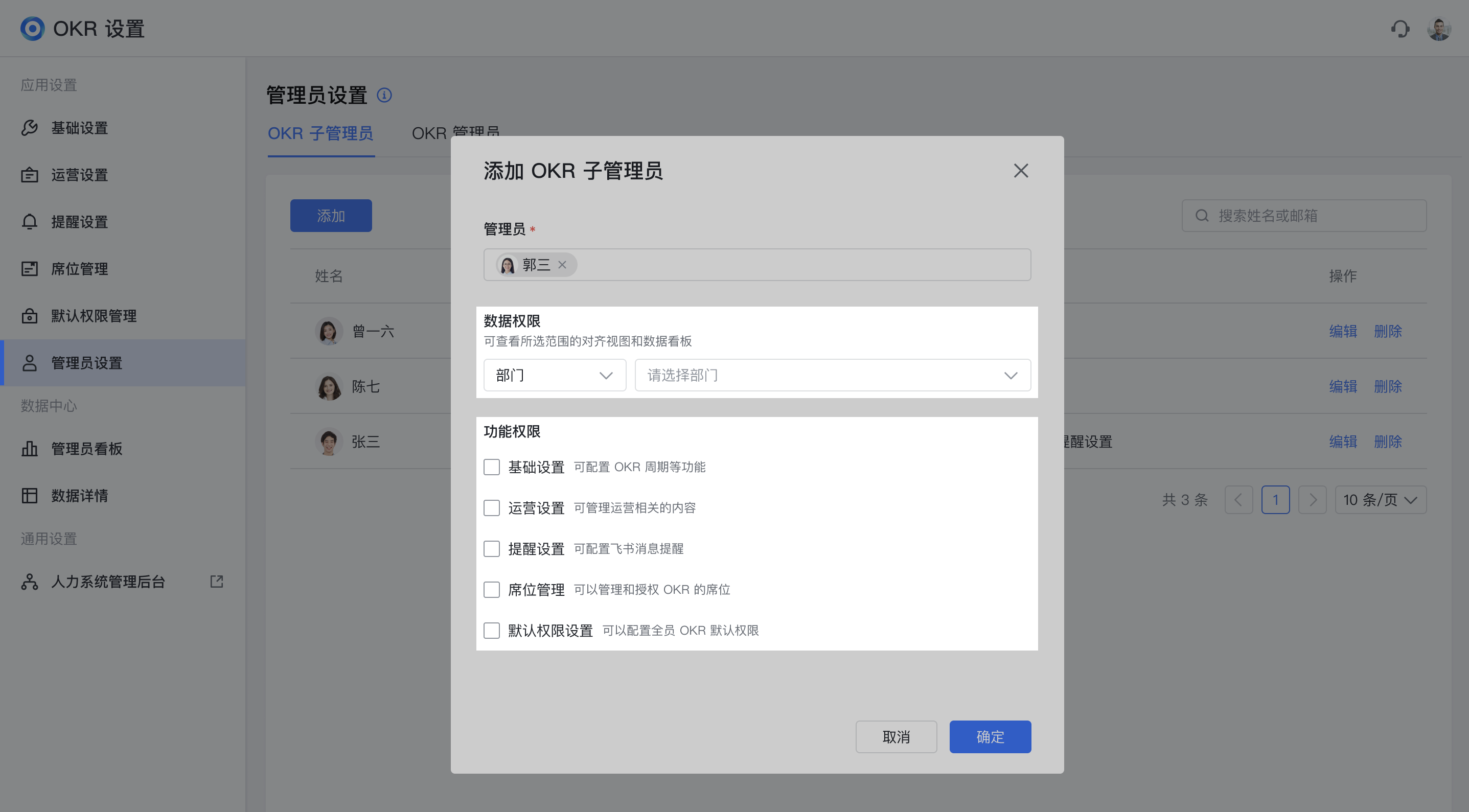Enable the 运营设置 permission checkbox

[492, 507]
